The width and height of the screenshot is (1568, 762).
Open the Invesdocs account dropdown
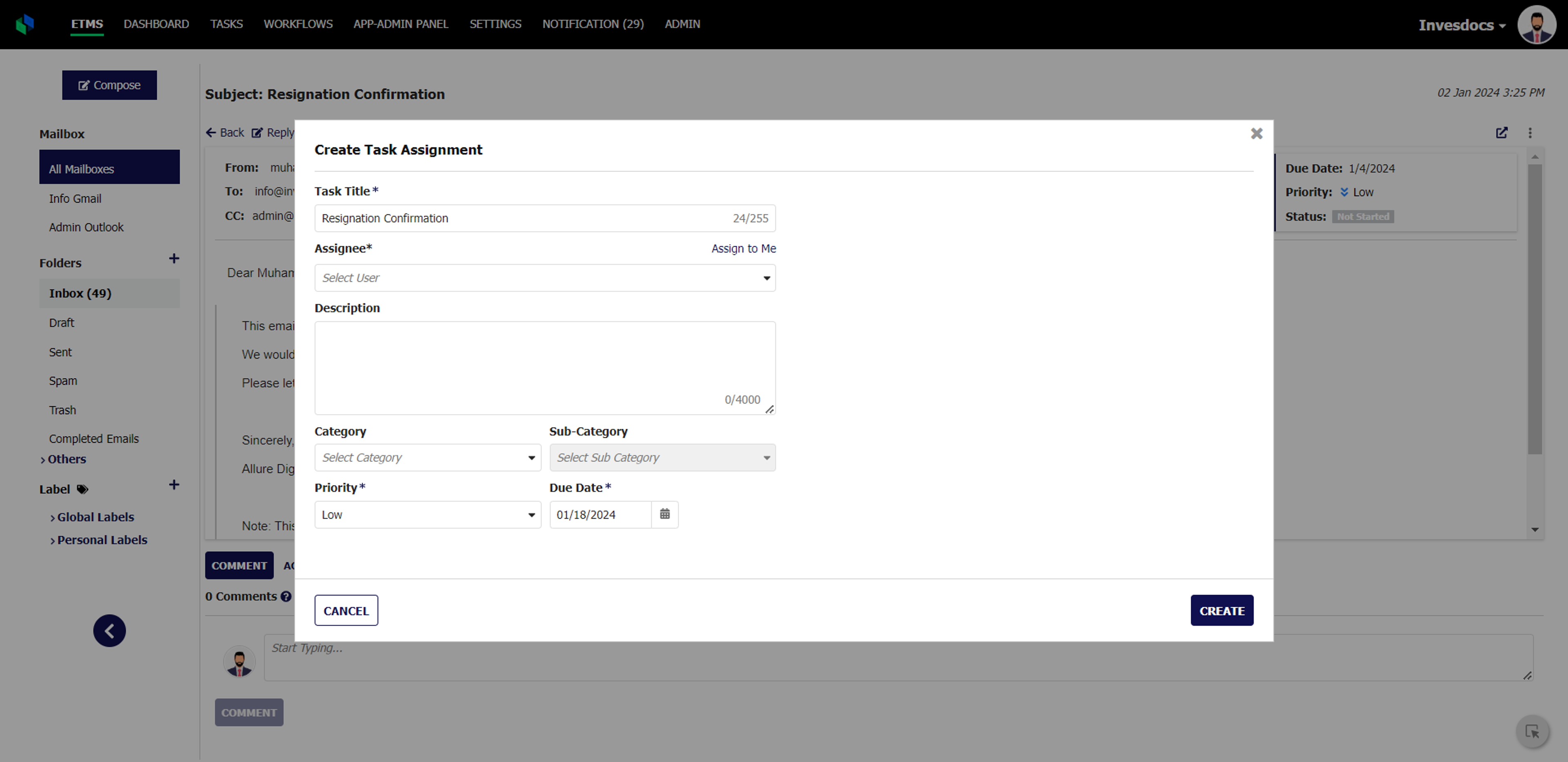point(1462,25)
